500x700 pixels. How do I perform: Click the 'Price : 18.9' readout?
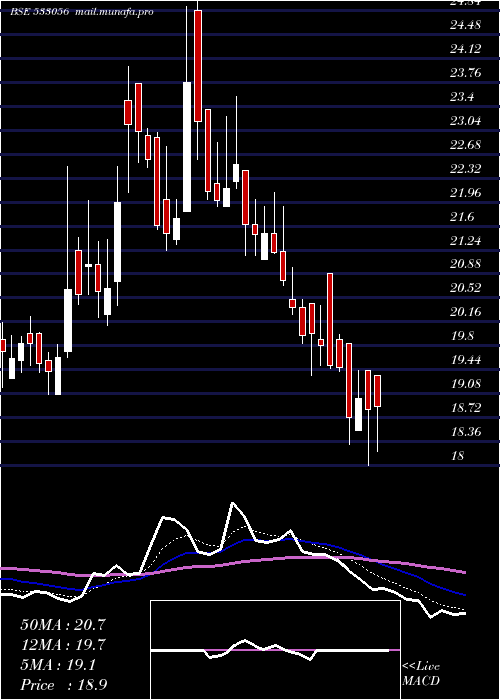(64, 685)
